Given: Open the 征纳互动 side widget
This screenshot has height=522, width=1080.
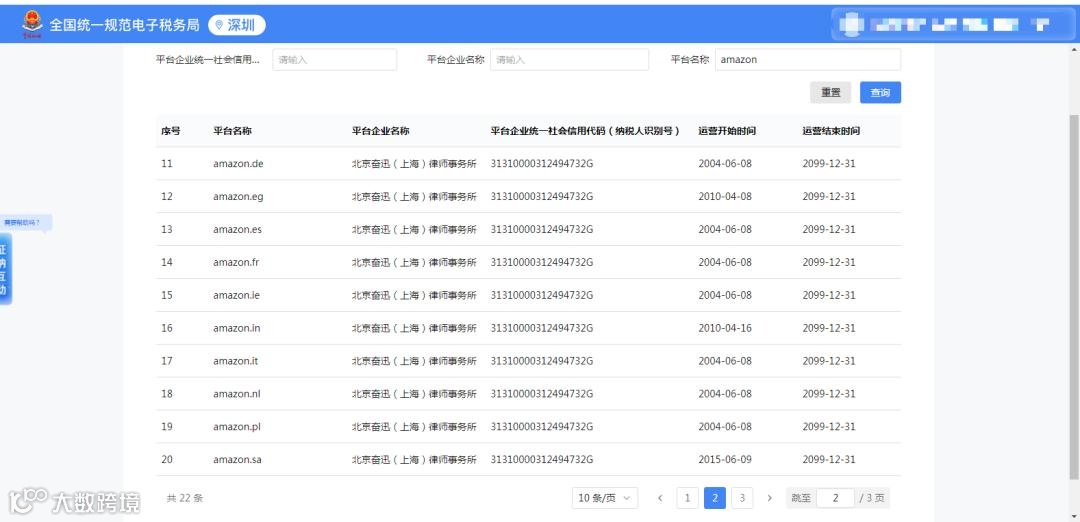Looking at the screenshot, I should (x=5, y=269).
